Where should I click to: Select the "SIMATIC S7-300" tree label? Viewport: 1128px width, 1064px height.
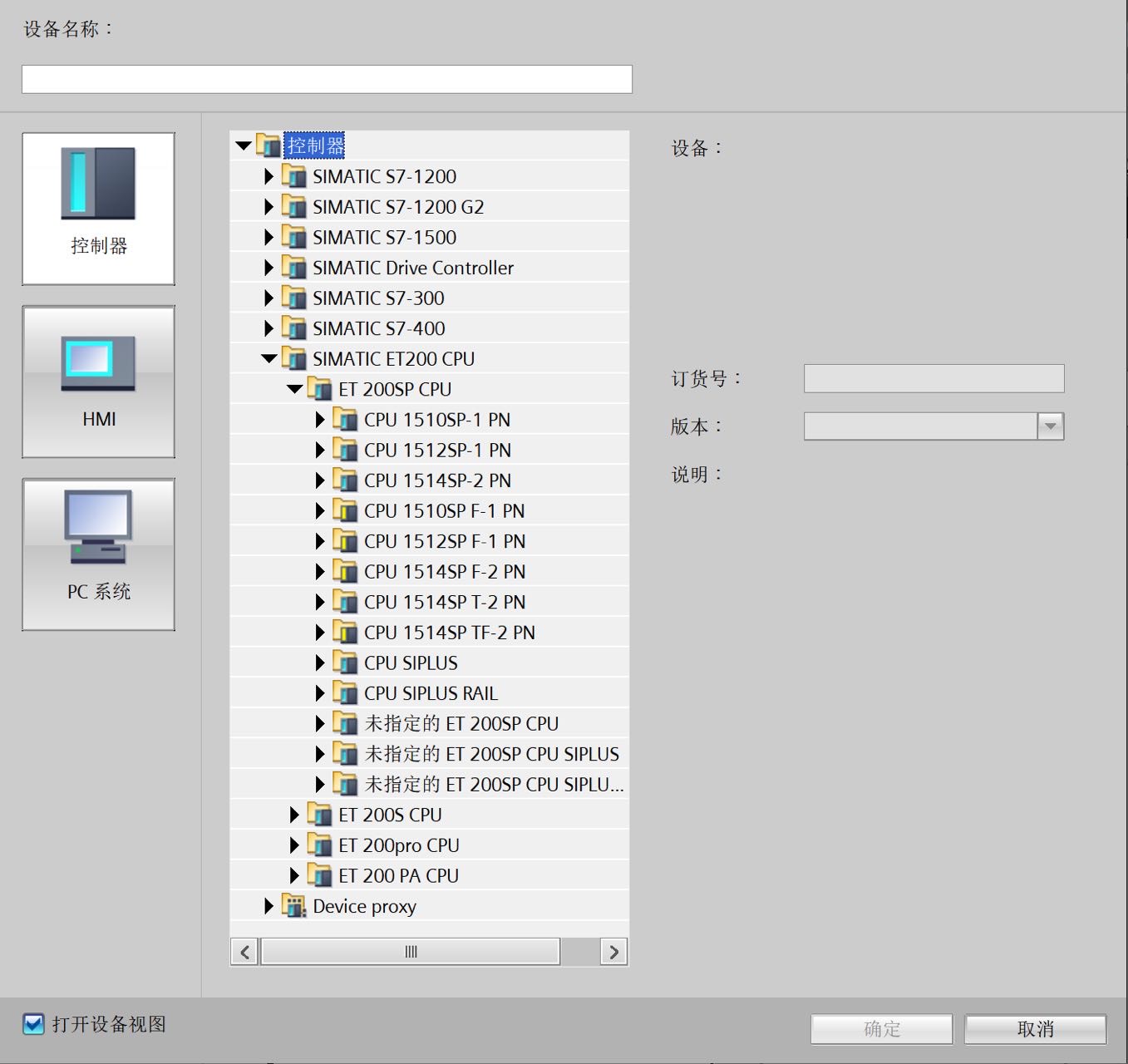(x=378, y=298)
